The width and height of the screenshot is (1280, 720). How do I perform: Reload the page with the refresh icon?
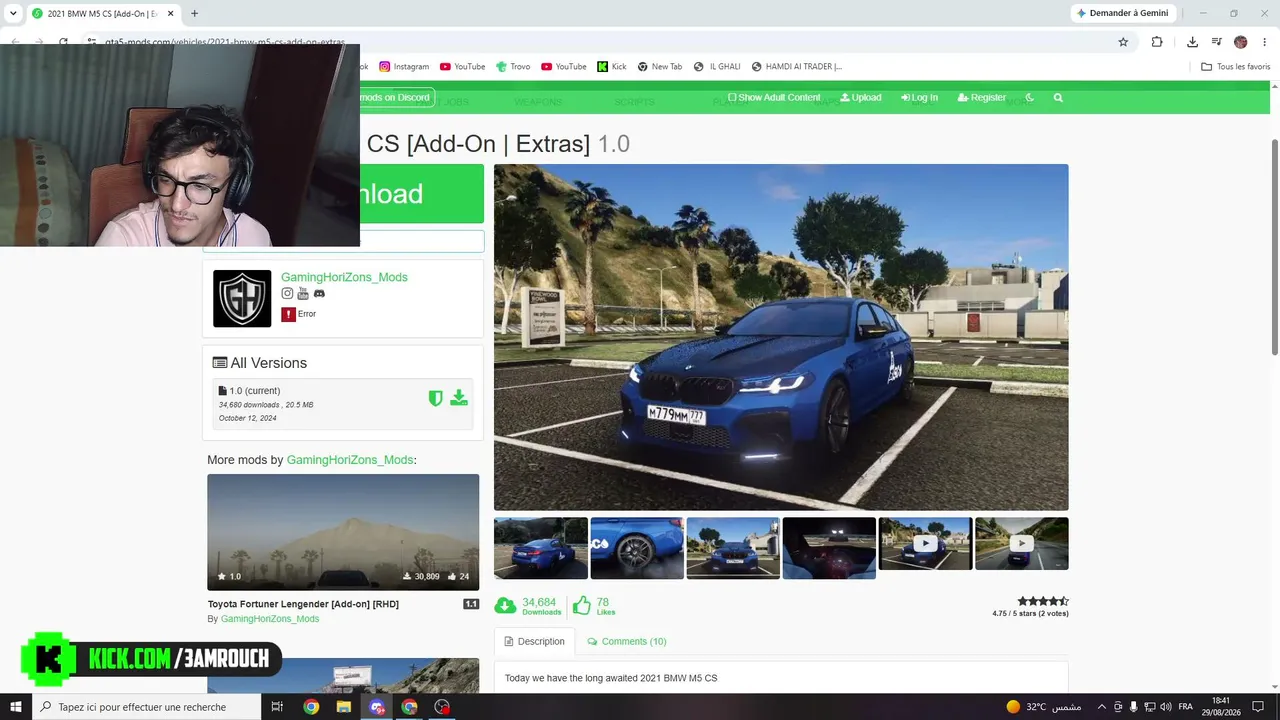[64, 42]
